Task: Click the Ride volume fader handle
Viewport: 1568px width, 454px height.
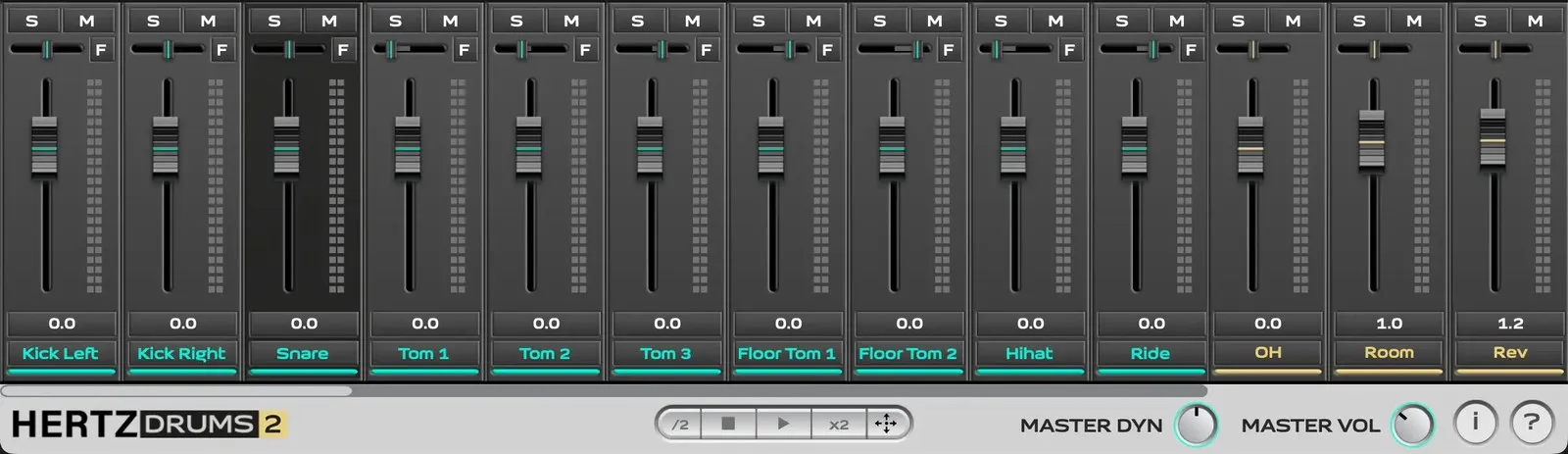Action: (x=1135, y=146)
